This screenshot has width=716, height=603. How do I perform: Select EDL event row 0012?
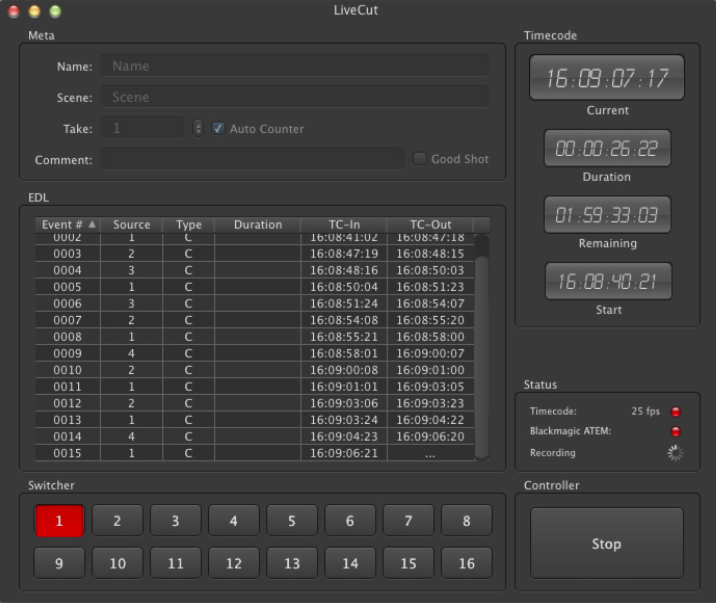(x=255, y=403)
